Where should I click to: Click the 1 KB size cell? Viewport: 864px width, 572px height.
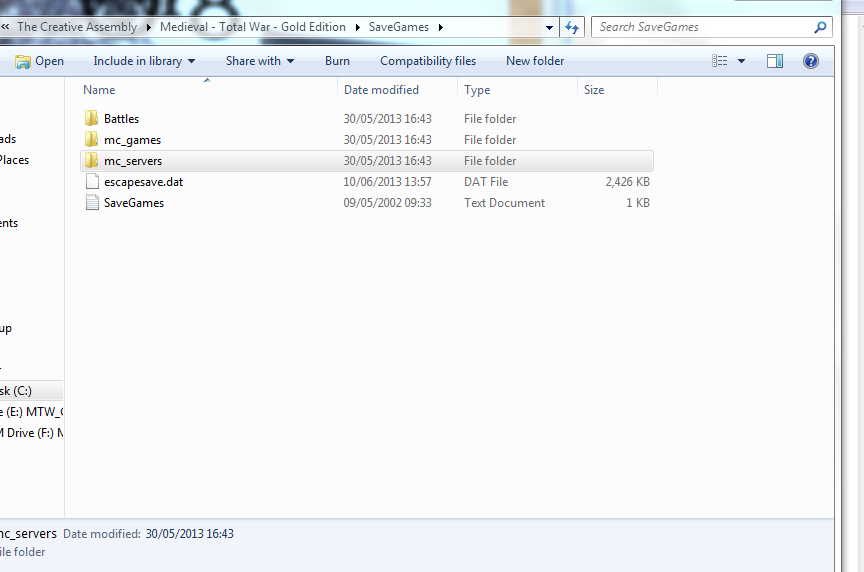[x=638, y=203]
